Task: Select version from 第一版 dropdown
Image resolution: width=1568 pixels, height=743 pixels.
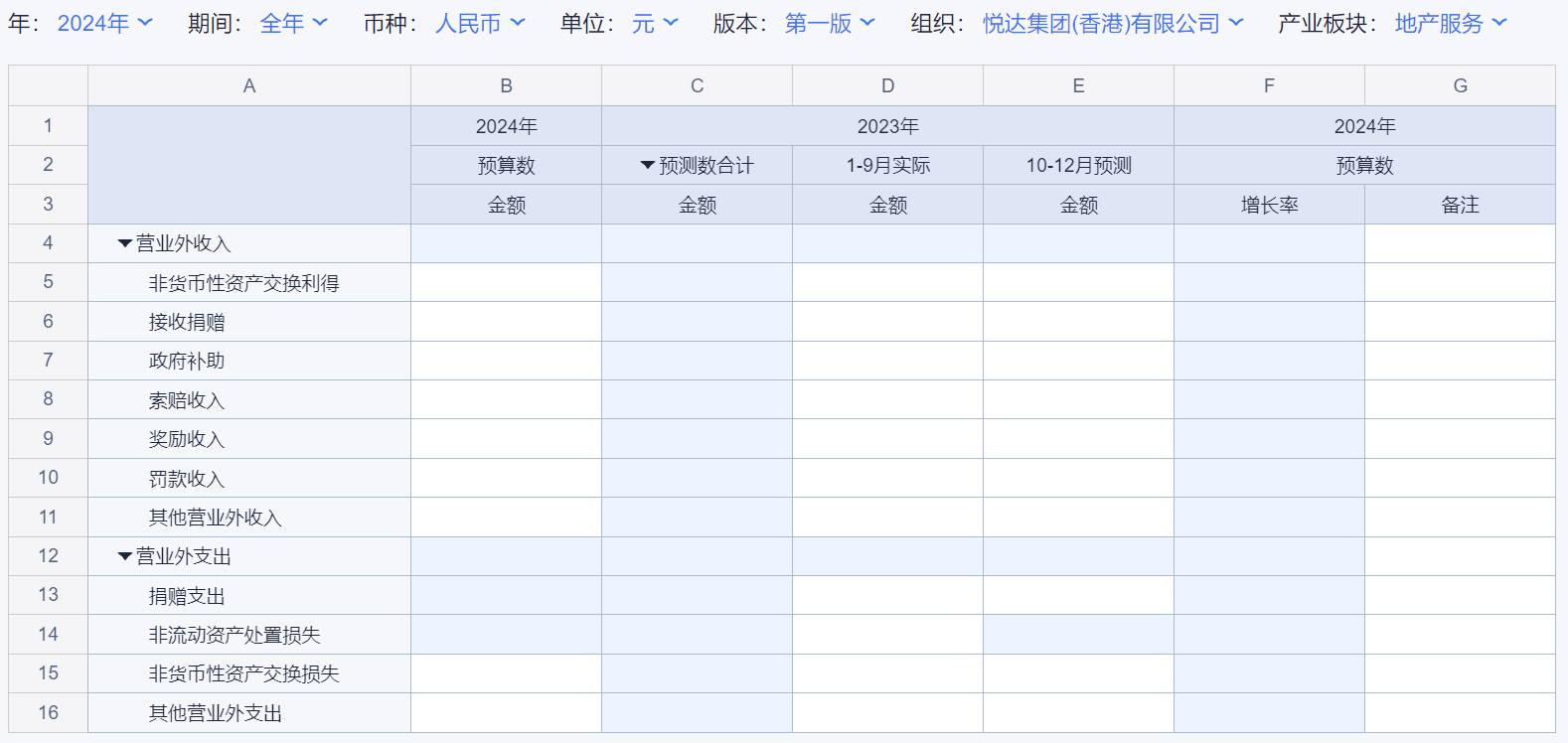Action: (x=830, y=23)
